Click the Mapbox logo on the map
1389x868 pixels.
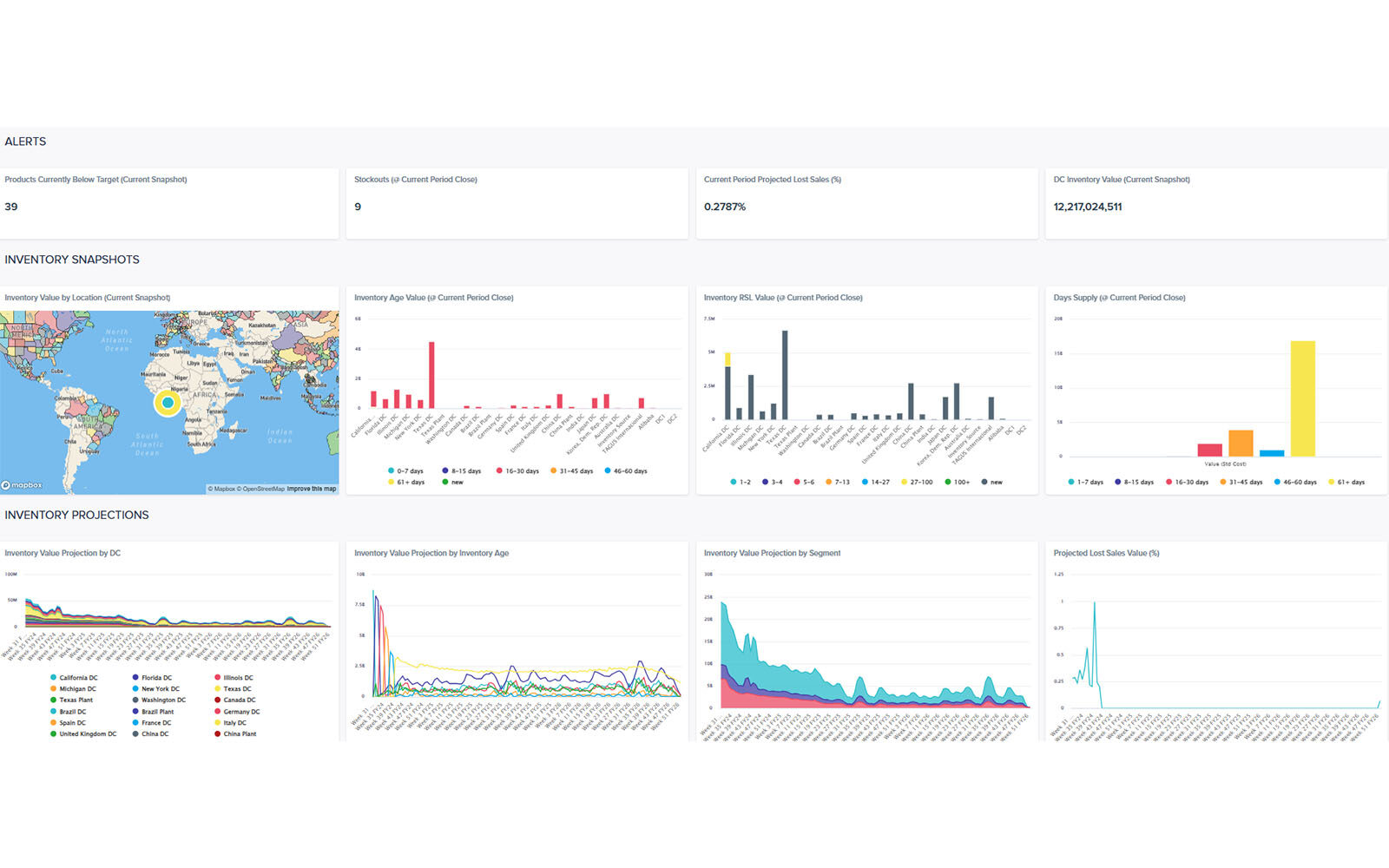(22, 485)
